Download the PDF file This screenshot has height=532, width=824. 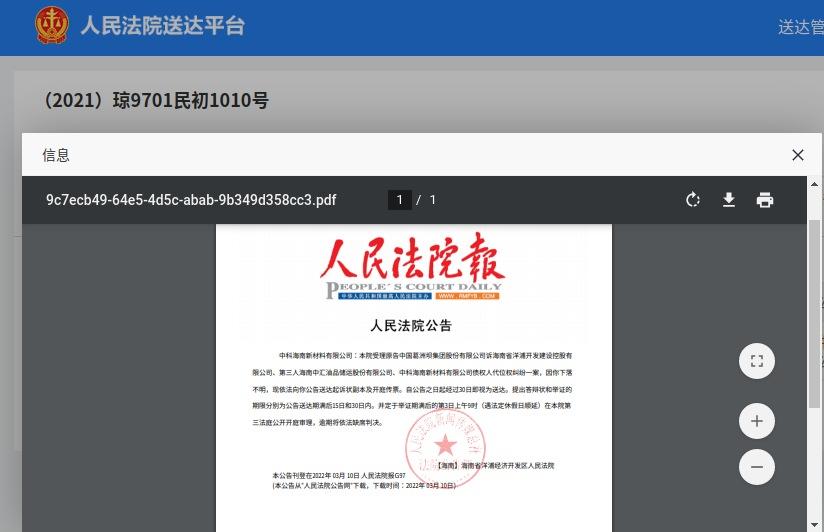728,200
